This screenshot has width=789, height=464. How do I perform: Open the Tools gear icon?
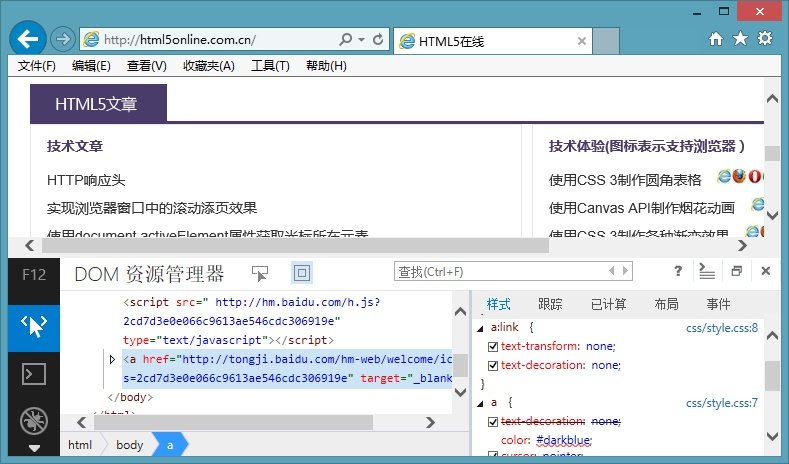pos(765,38)
